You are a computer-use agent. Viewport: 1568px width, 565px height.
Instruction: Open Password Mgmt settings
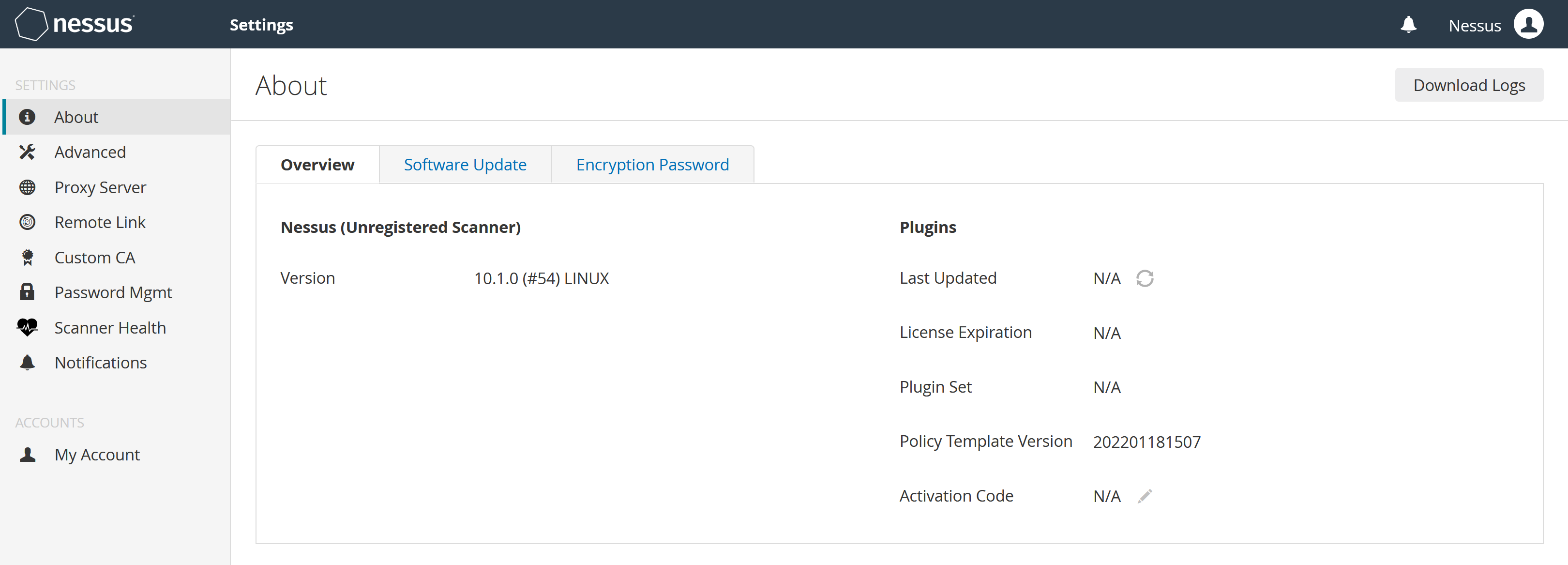coord(116,292)
